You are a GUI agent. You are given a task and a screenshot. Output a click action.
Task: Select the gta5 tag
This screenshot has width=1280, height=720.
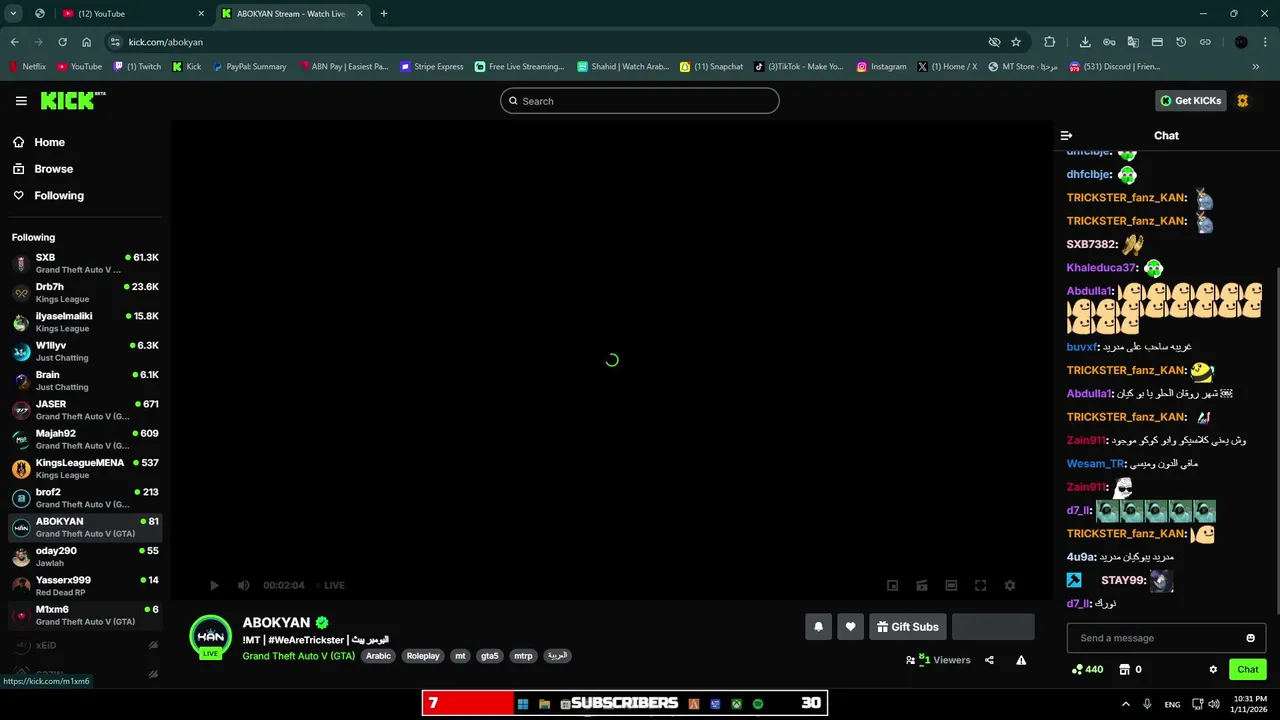[489, 656]
